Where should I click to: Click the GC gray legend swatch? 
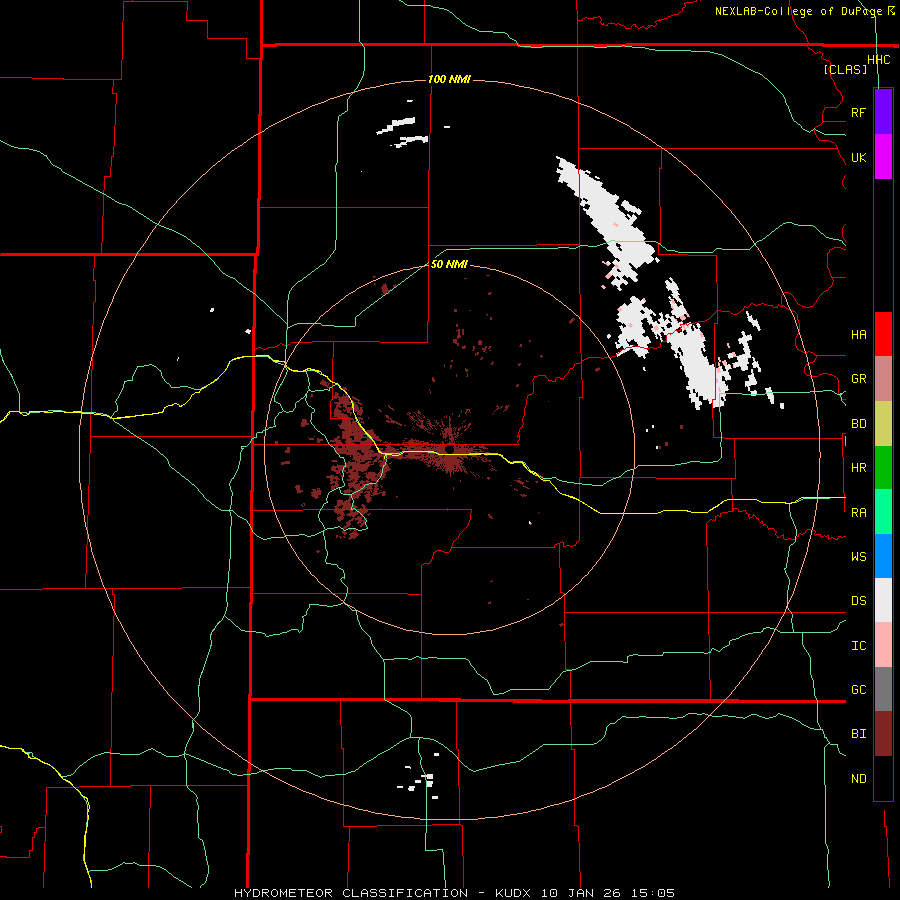883,689
